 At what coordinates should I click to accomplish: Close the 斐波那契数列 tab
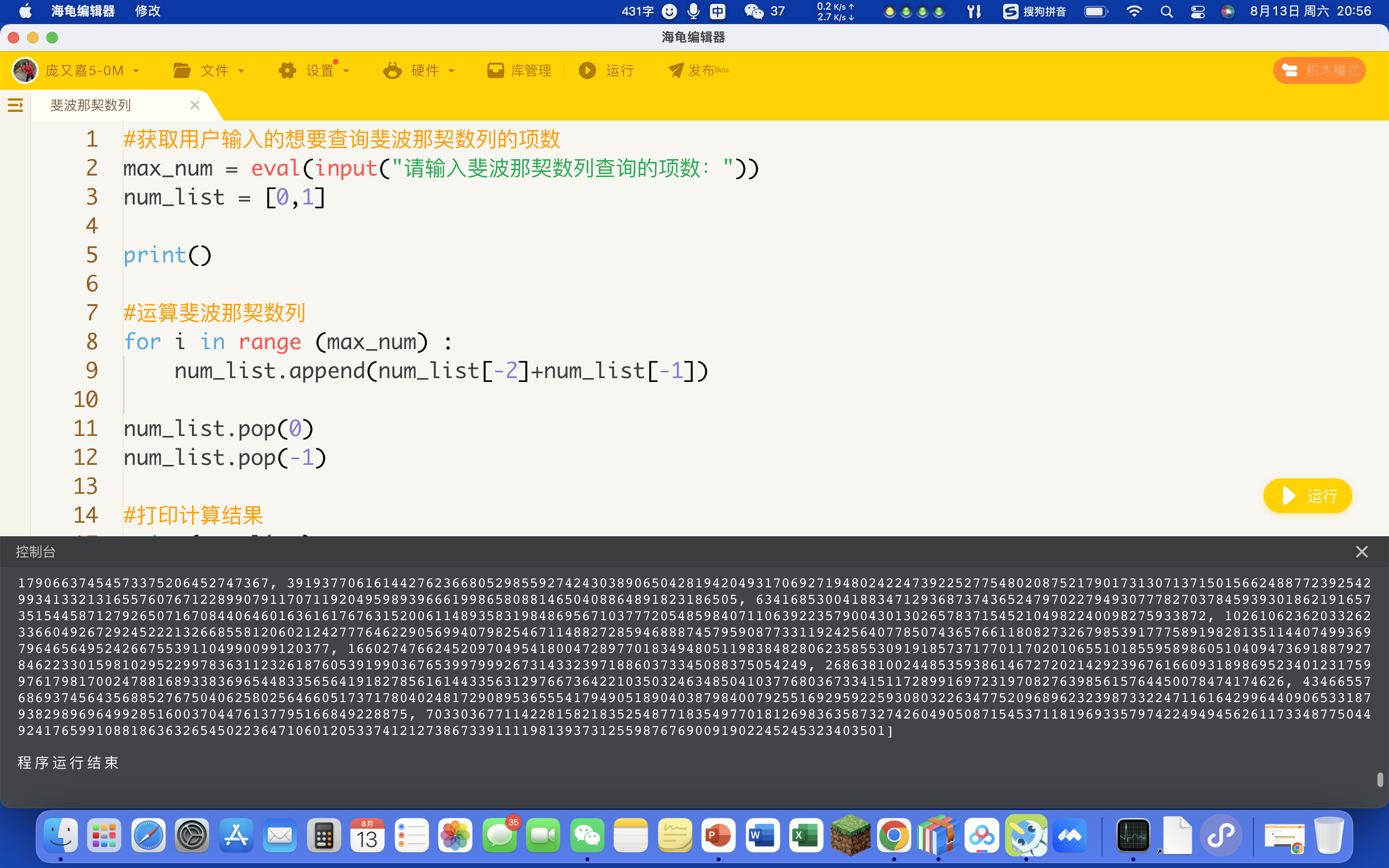point(194,105)
